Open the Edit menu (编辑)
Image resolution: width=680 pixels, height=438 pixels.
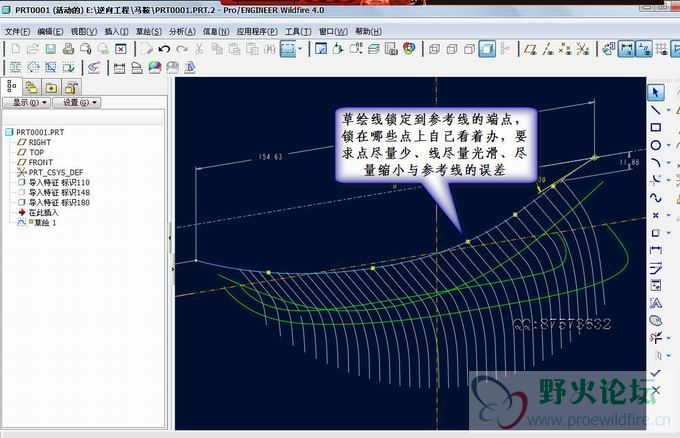[x=50, y=31]
